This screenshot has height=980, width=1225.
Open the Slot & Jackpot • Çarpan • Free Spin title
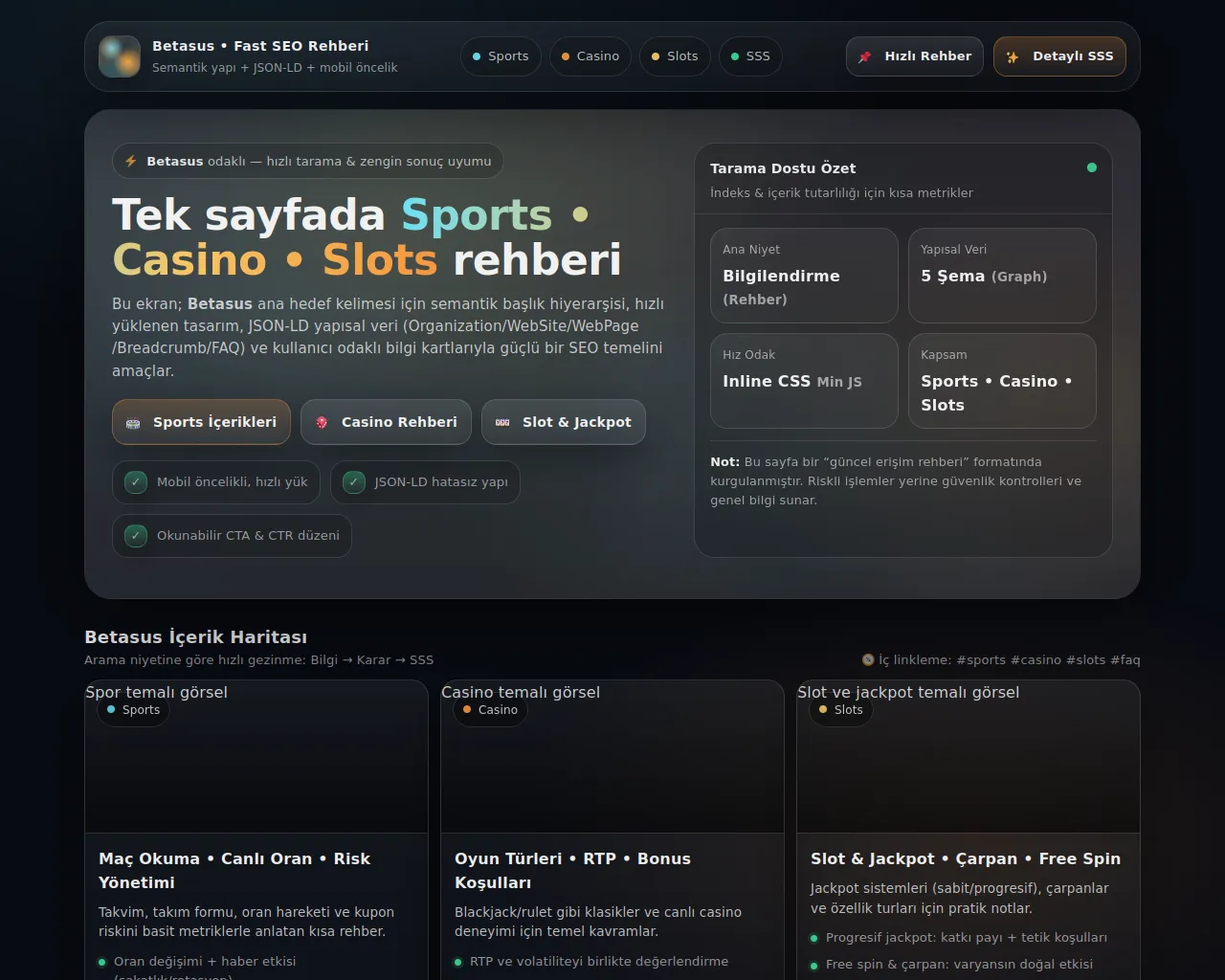click(x=966, y=859)
